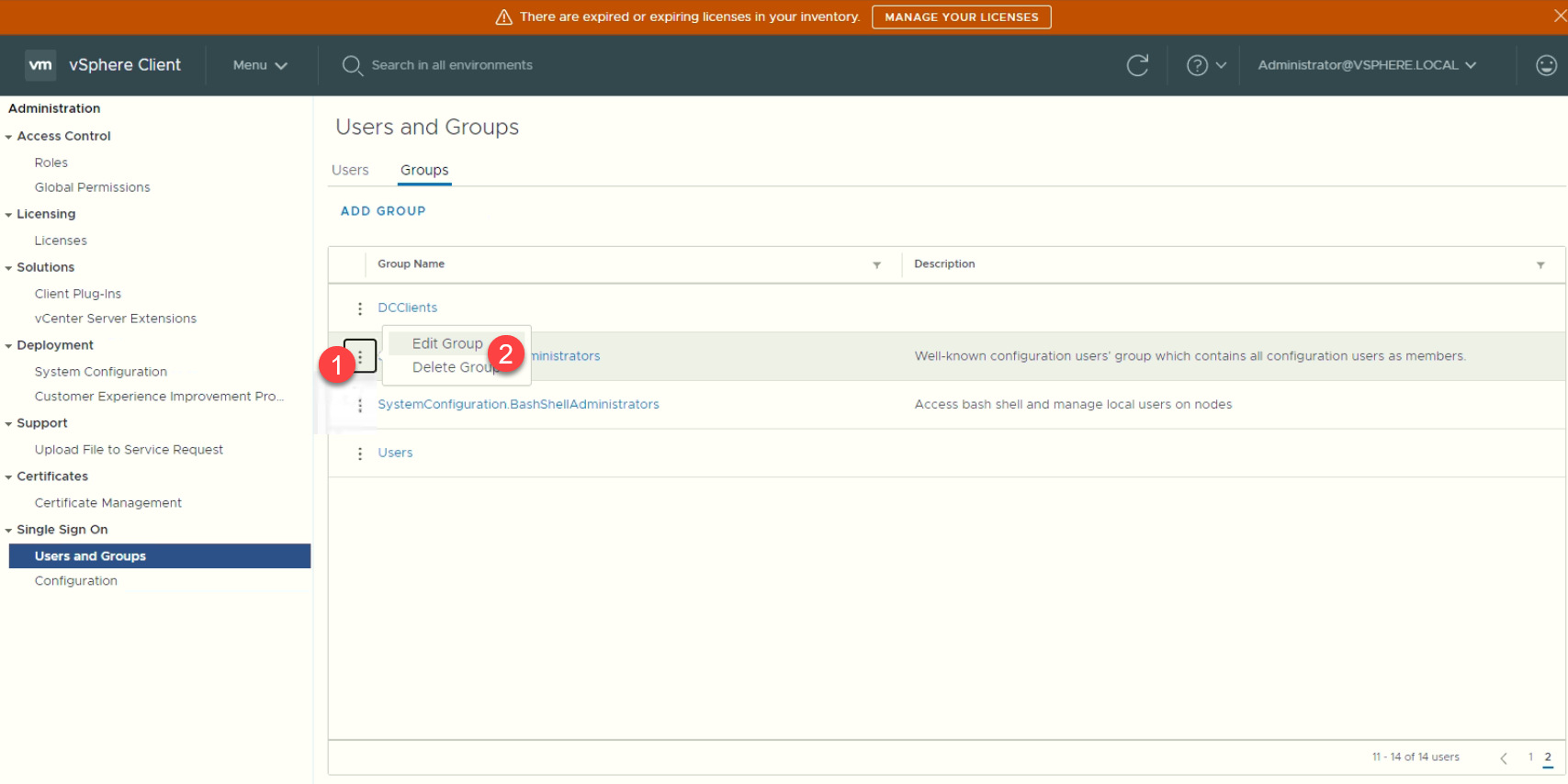Open actions menu for DCClients group
1568x784 pixels.
(360, 308)
